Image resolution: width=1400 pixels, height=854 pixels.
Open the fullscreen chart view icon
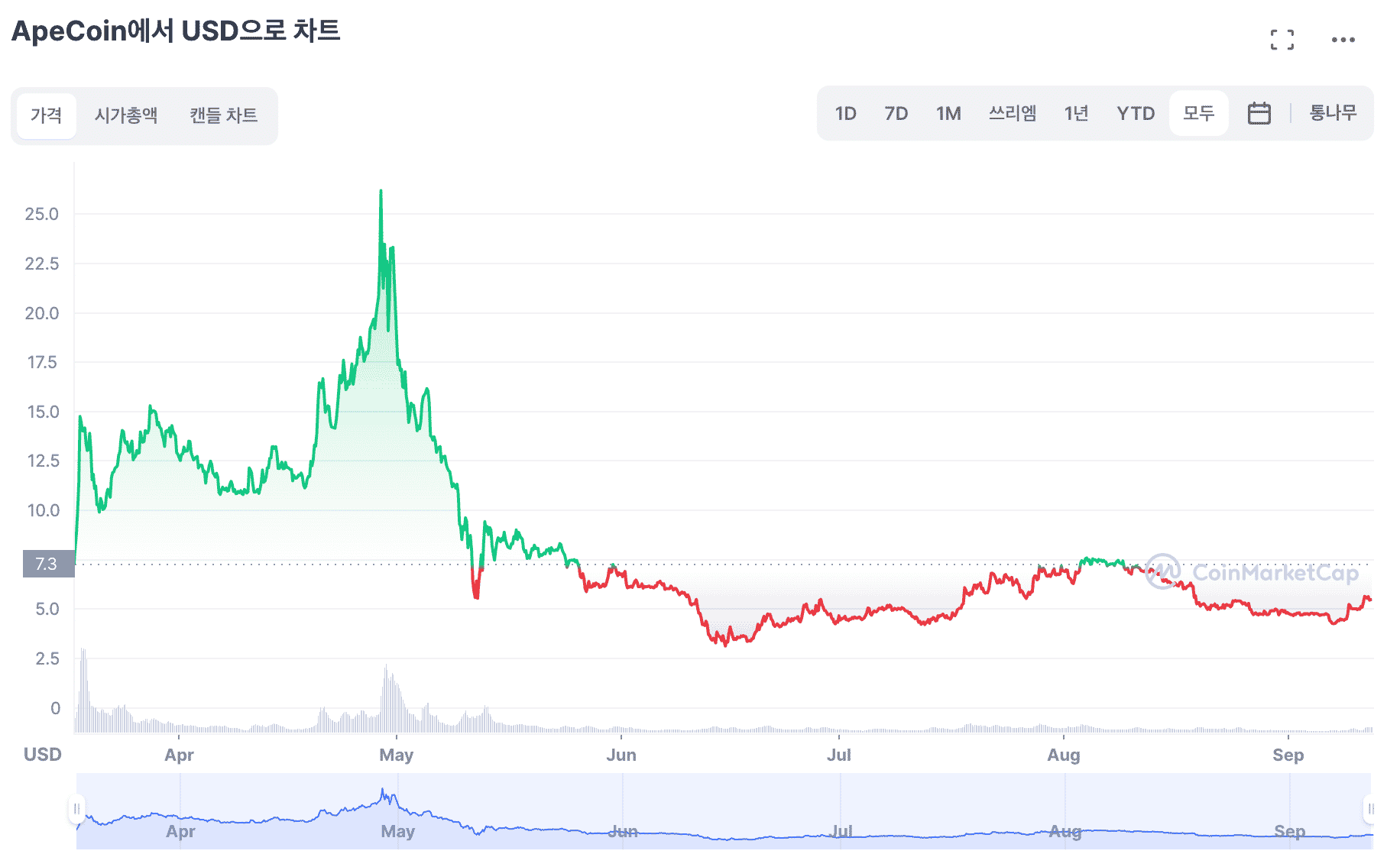click(1282, 40)
